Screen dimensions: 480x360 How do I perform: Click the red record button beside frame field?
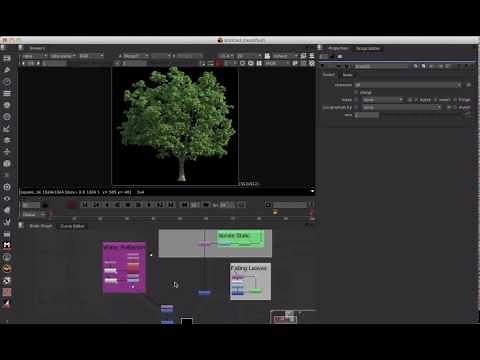click(72, 205)
